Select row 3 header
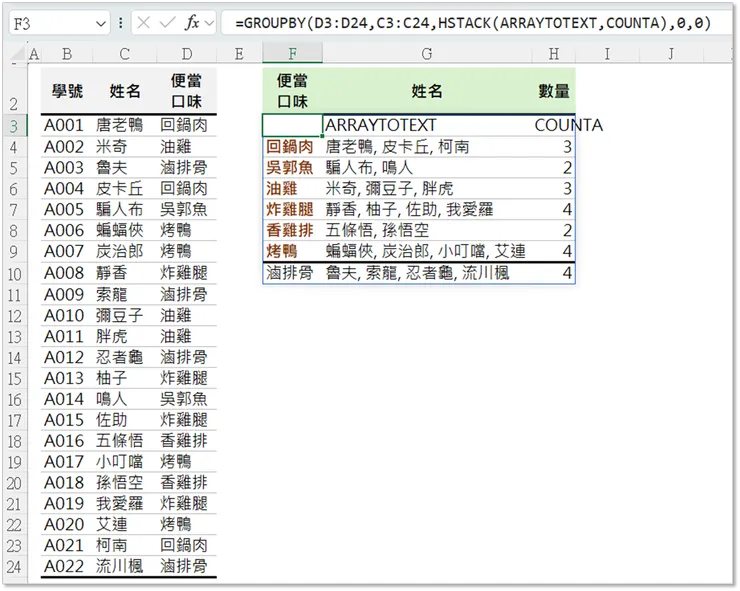The height and width of the screenshot is (591, 740). click(14, 126)
